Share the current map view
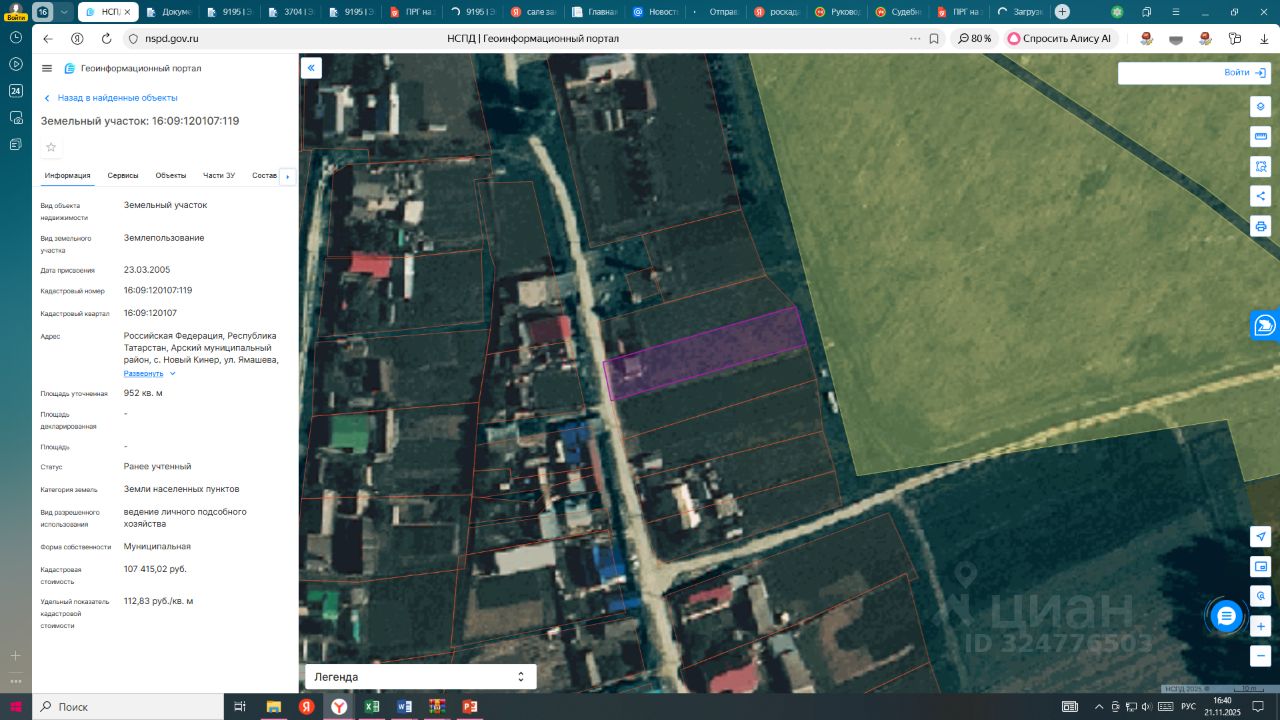The width and height of the screenshot is (1280, 720). point(1260,196)
